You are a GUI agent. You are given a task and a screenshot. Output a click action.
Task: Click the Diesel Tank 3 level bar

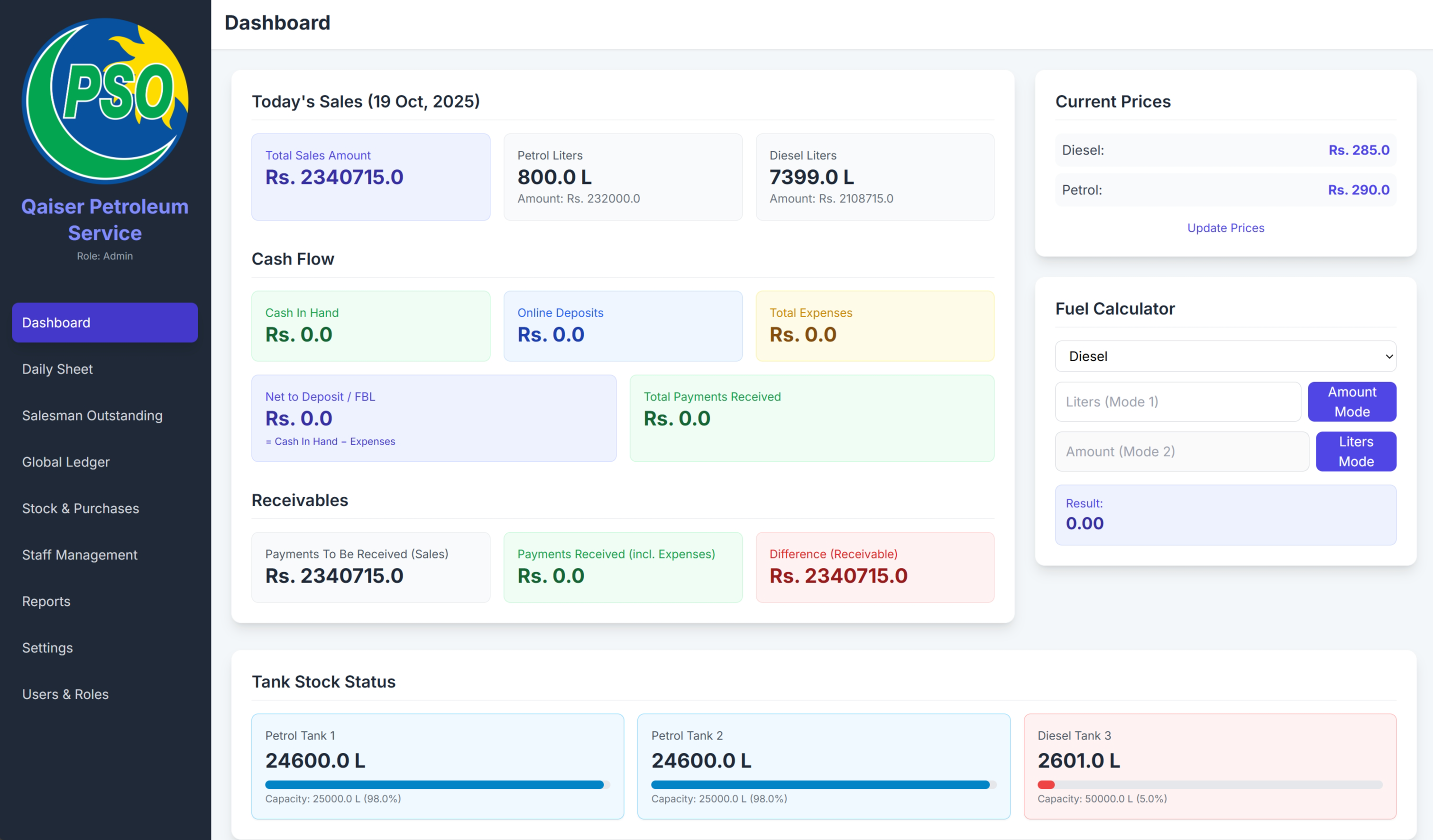pos(1210,785)
